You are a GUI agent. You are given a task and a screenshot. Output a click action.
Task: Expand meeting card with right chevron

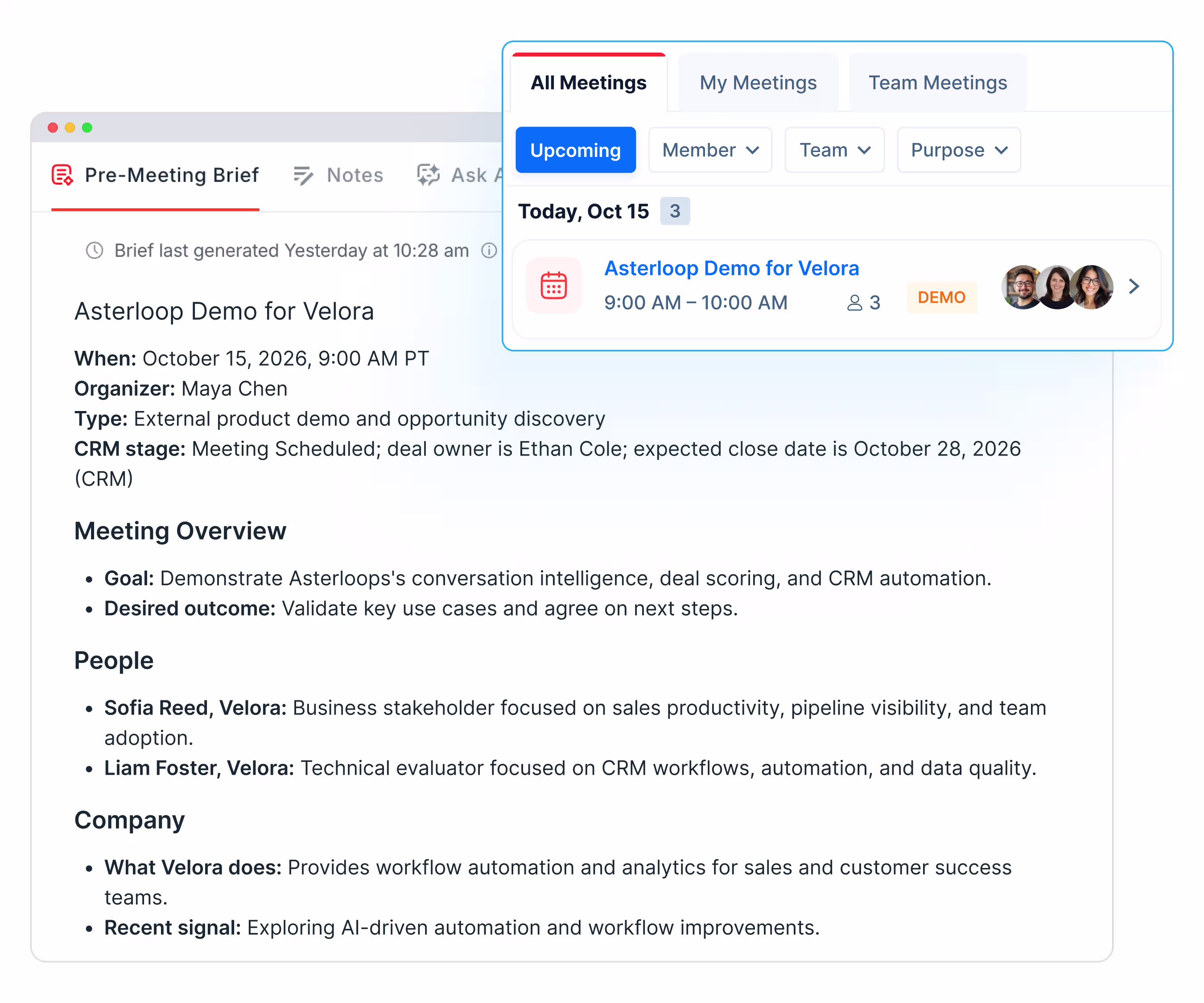1134,287
